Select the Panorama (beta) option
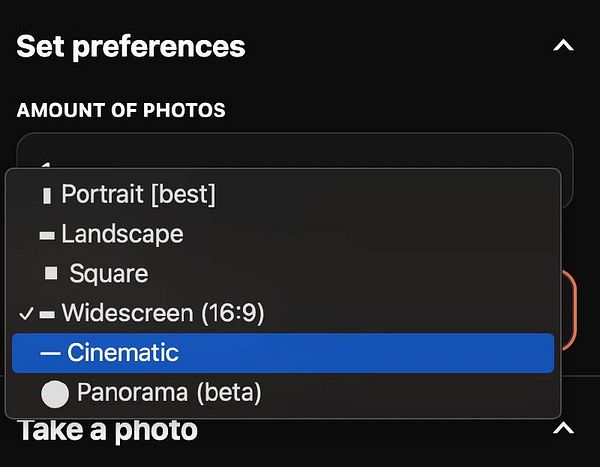The width and height of the screenshot is (600, 467). pyautogui.click(x=168, y=393)
